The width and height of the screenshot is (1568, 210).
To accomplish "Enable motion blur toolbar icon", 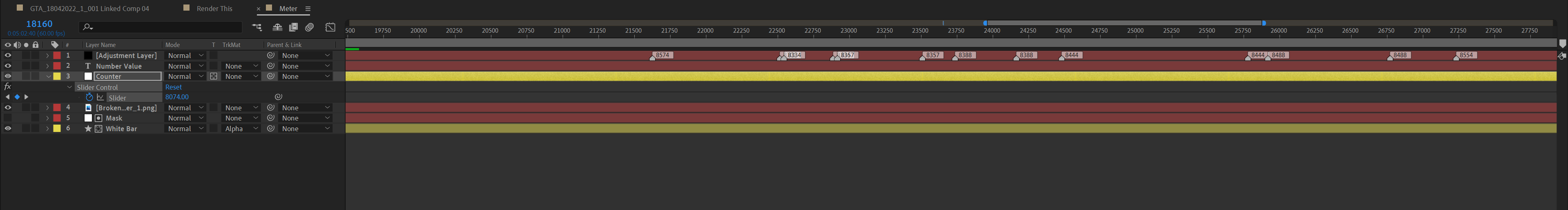I will 310,27.
